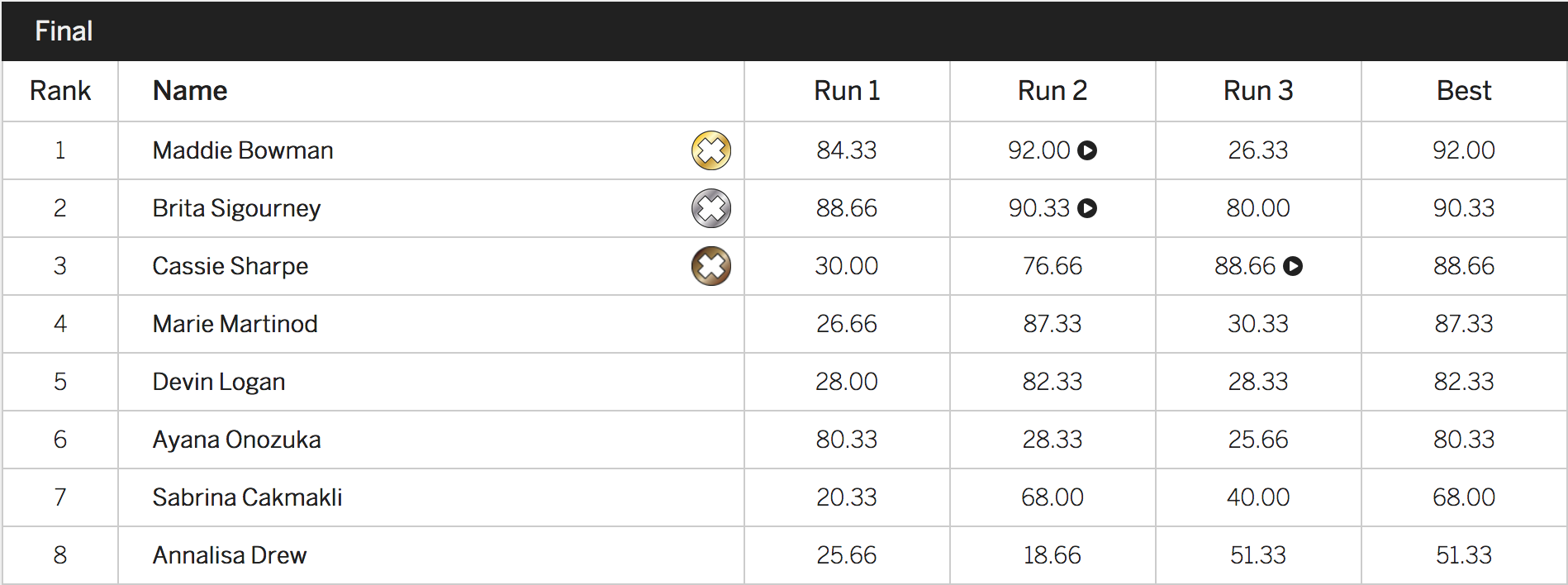Click Maddie Bowman's gold medal icon

tap(710, 150)
